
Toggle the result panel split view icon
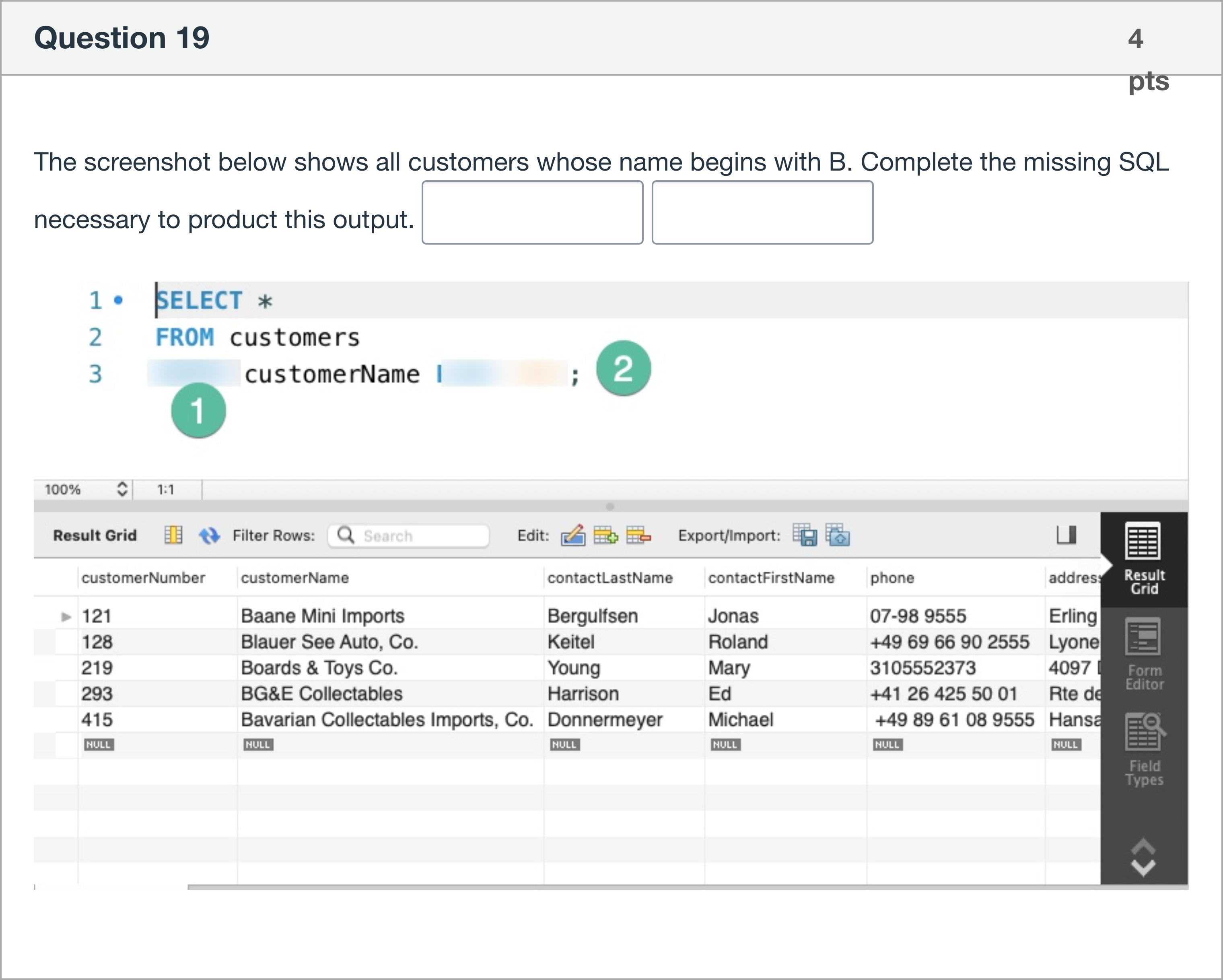tap(1067, 534)
